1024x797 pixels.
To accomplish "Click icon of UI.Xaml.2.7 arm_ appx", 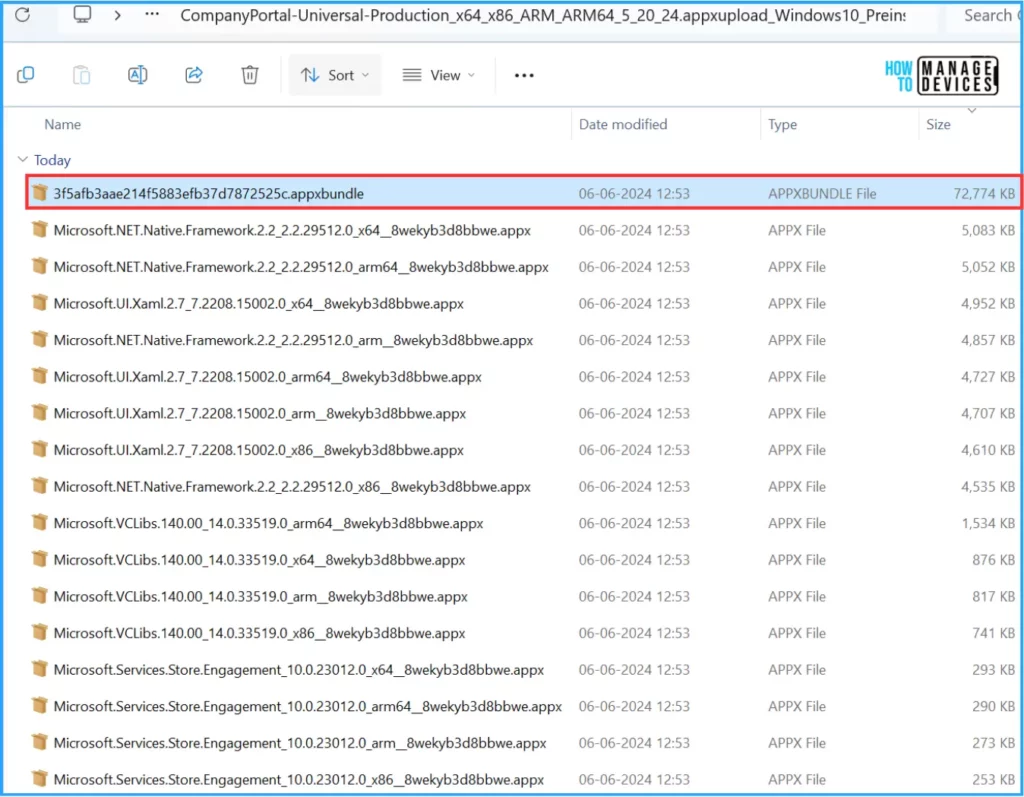I will [40, 412].
